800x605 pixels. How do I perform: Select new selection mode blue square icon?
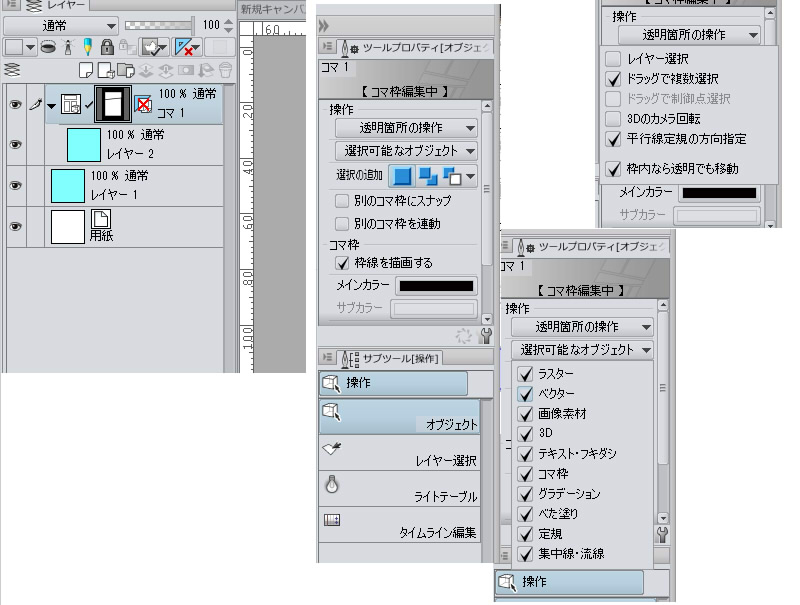click(x=402, y=177)
